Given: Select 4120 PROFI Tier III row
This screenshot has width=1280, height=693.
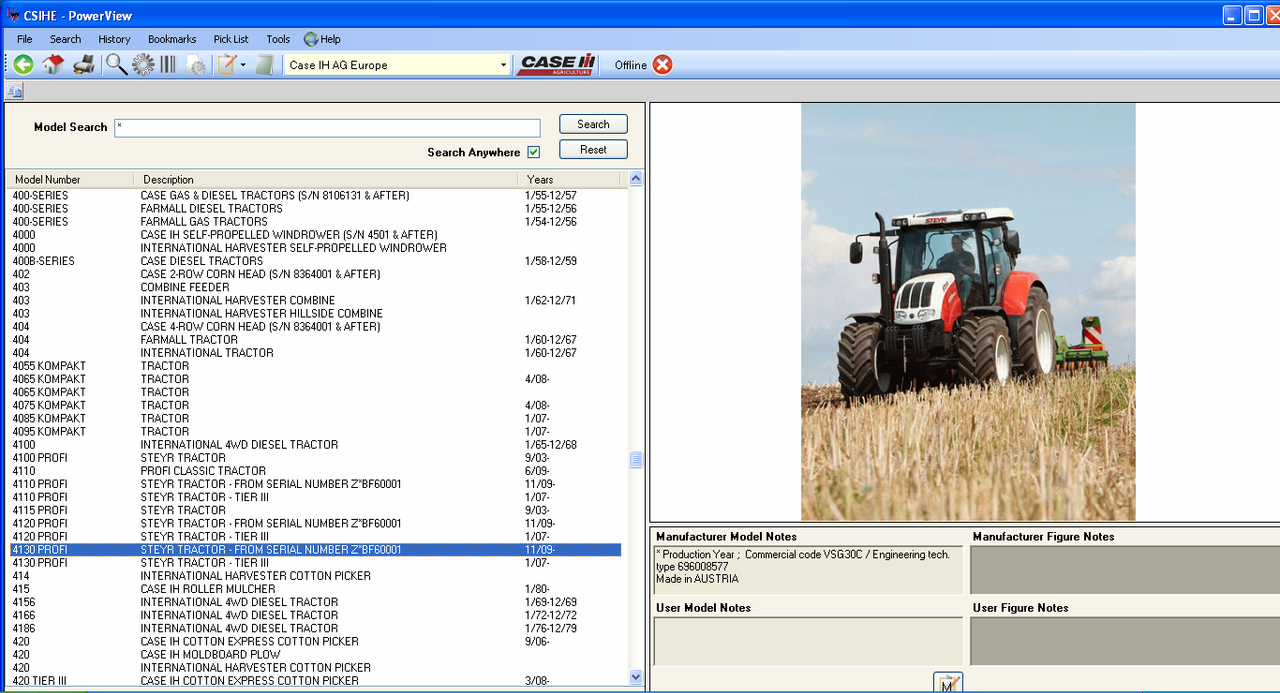Looking at the screenshot, I should click(x=314, y=537).
